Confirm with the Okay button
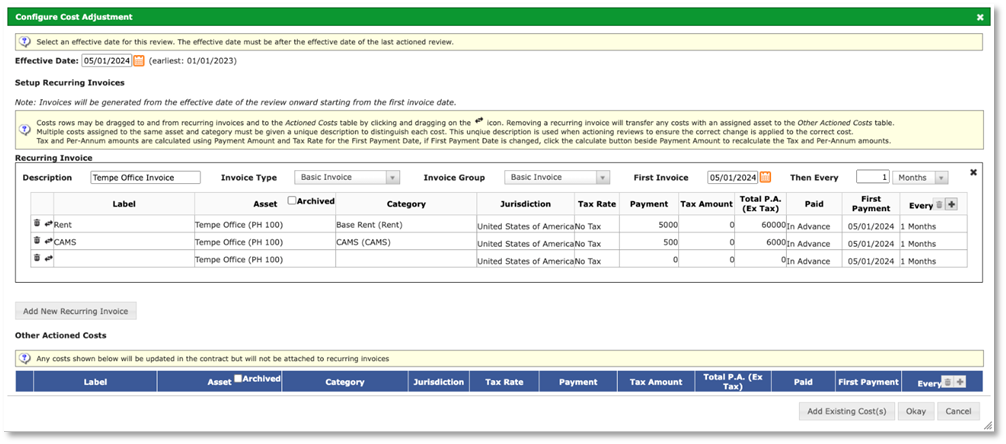Image resolution: width=1006 pixels, height=444 pixels. tap(916, 411)
